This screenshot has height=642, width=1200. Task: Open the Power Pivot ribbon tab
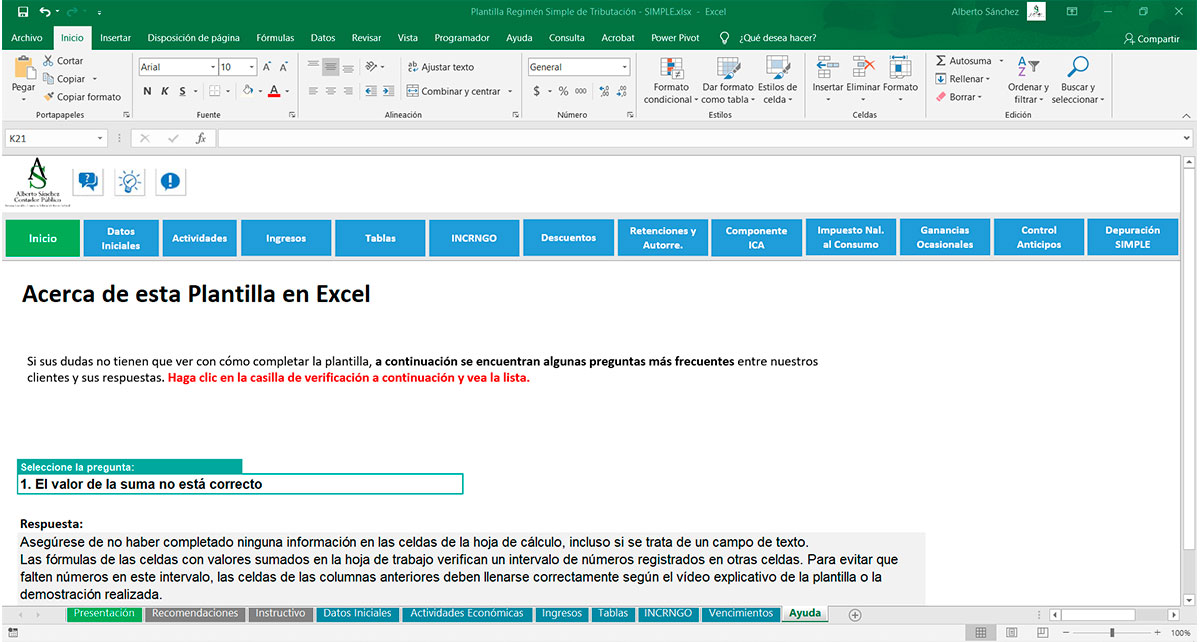click(675, 38)
